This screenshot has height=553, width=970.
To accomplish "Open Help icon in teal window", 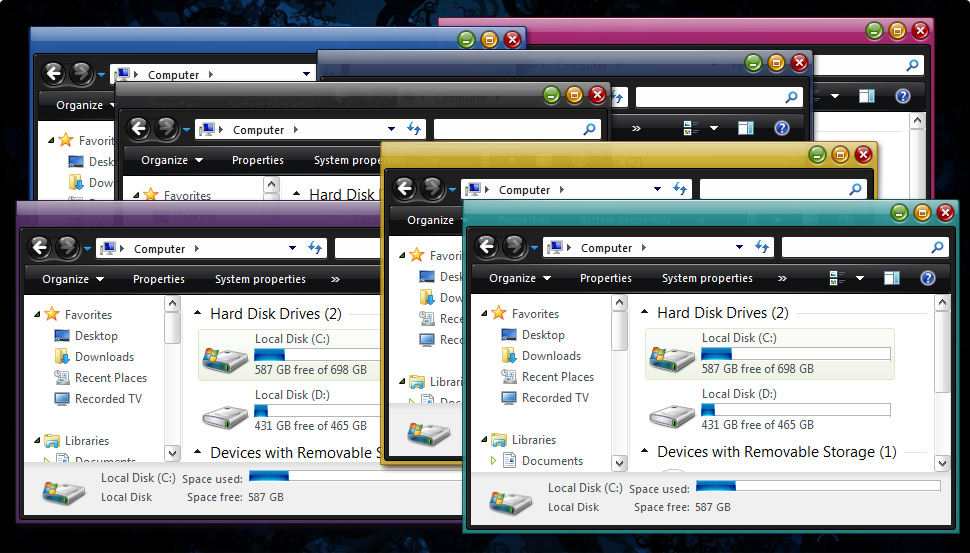I will [x=927, y=278].
